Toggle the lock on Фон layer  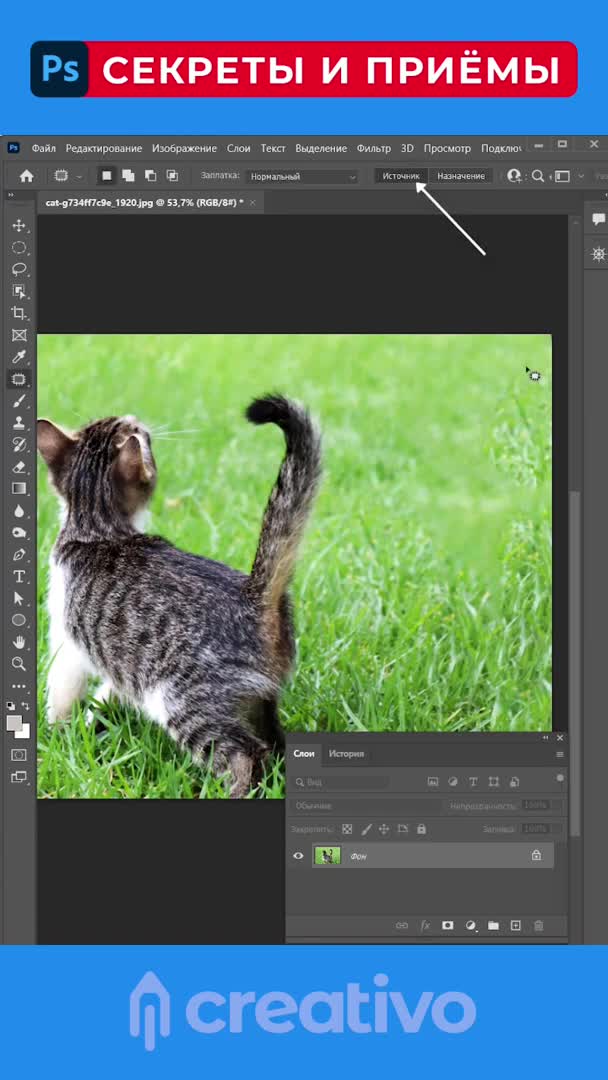pyautogui.click(x=536, y=856)
